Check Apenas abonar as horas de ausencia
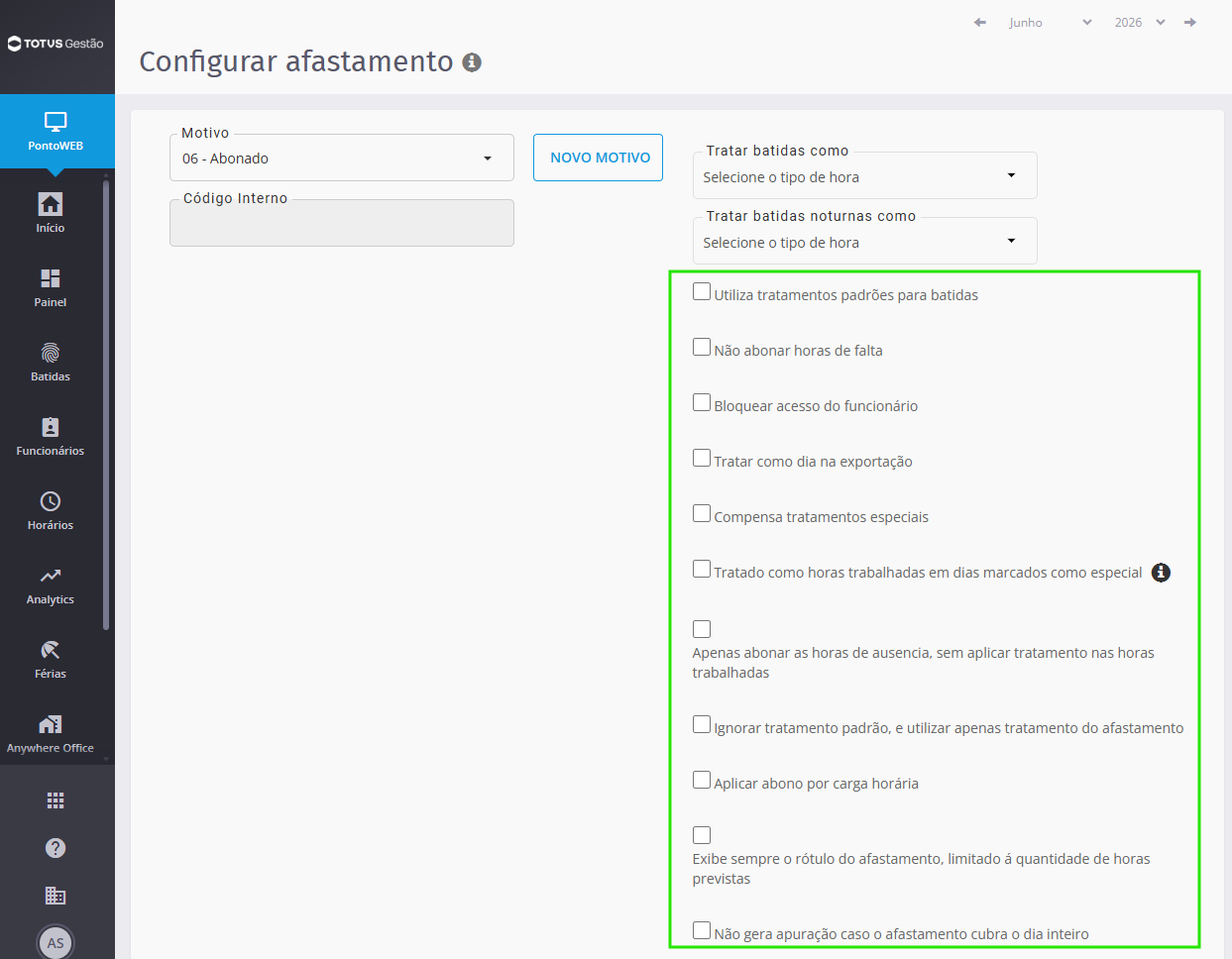 702,629
